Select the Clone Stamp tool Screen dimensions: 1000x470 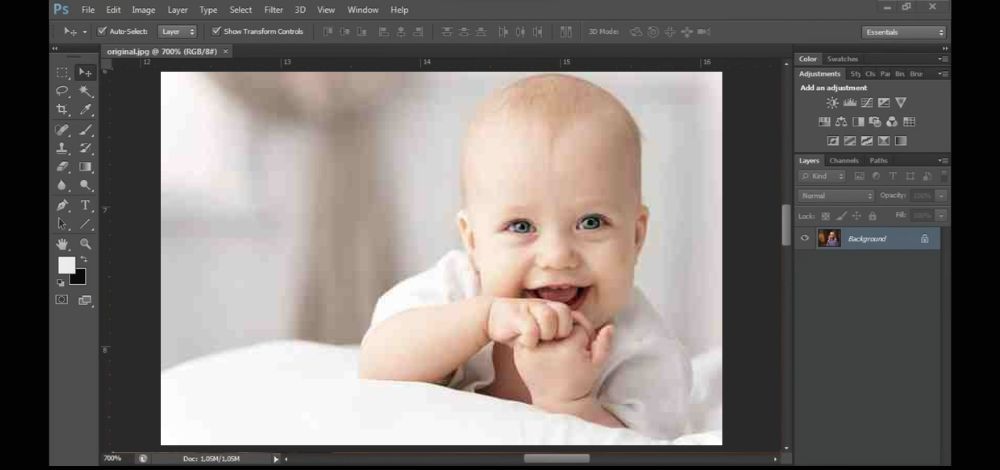62,148
